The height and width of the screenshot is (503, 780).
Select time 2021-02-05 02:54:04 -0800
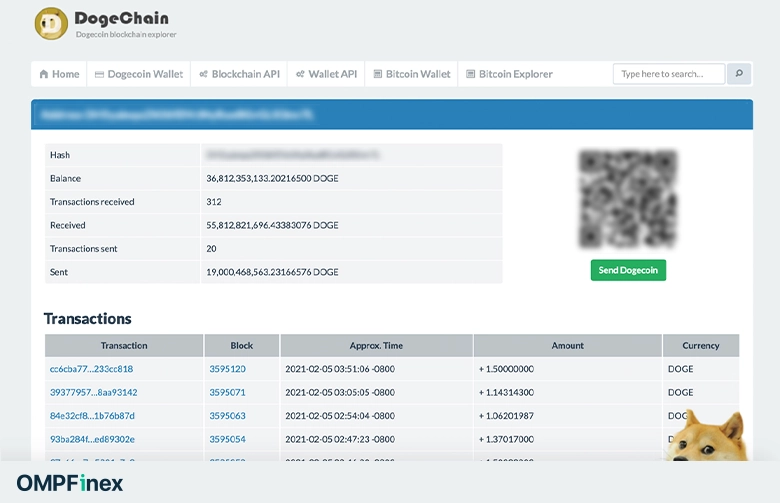click(340, 416)
